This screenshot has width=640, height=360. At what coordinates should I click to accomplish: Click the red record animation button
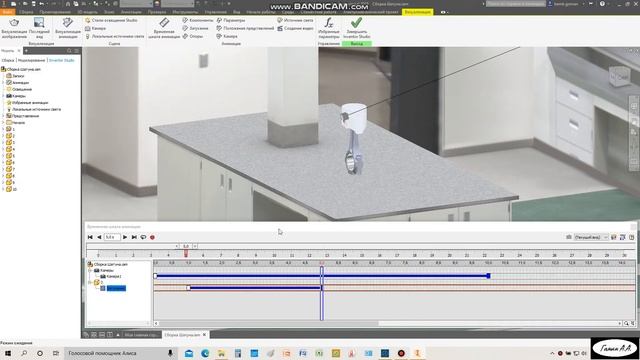click(152, 237)
